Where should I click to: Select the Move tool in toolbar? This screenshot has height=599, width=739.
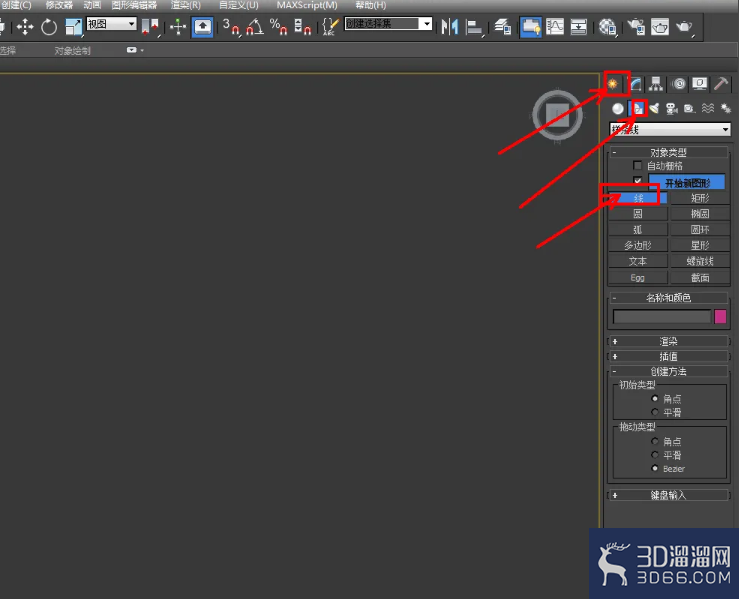coord(25,27)
